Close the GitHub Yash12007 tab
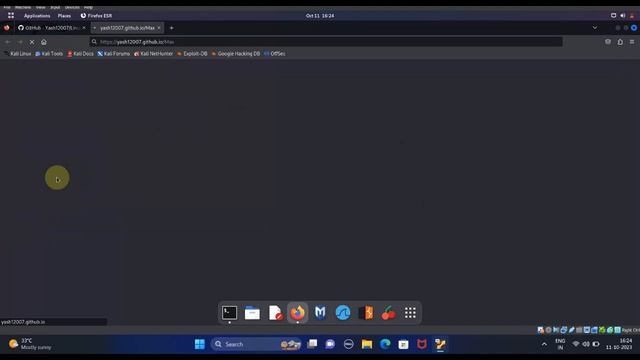 coord(84,28)
